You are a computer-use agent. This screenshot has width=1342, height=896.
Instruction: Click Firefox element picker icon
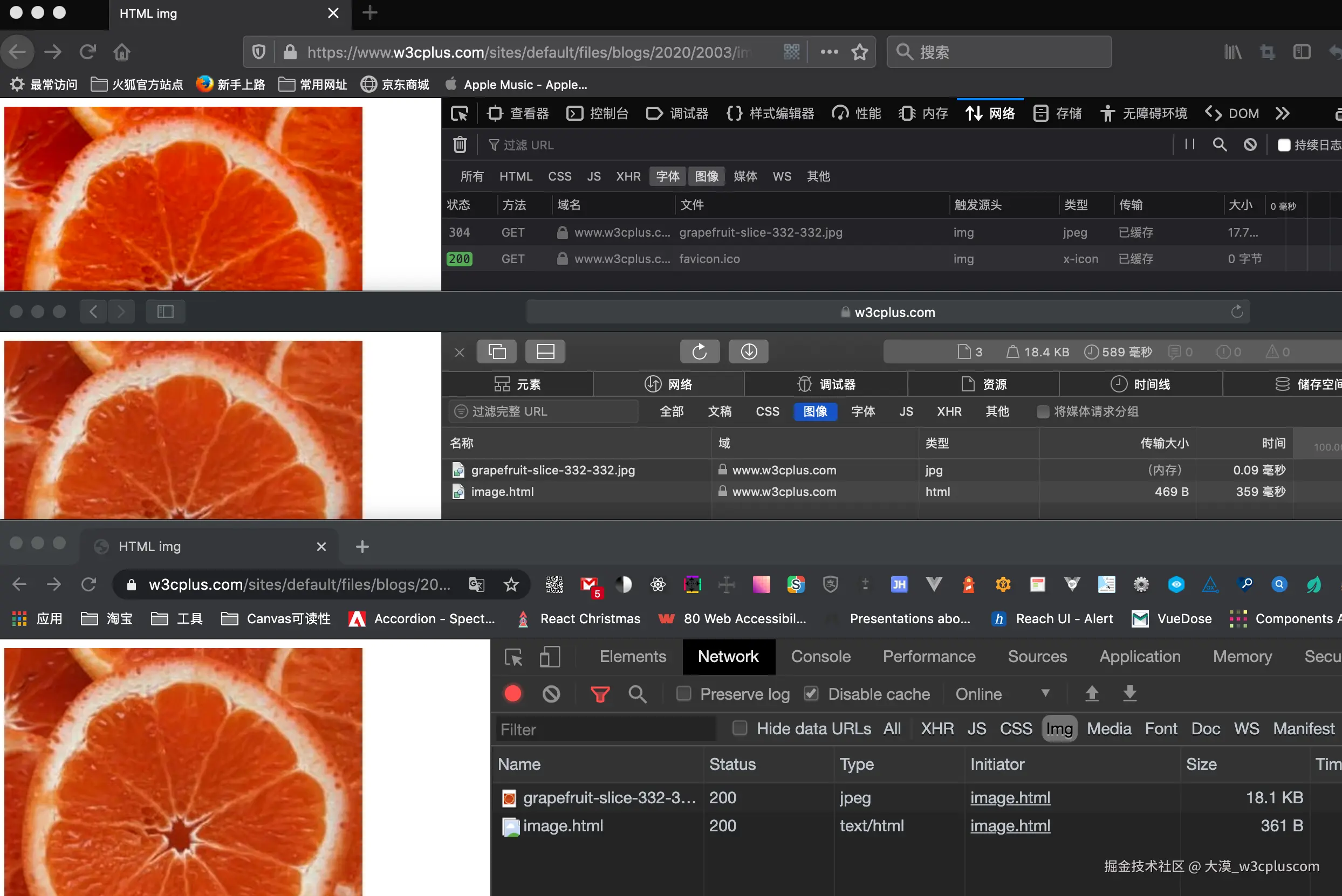coord(459,113)
